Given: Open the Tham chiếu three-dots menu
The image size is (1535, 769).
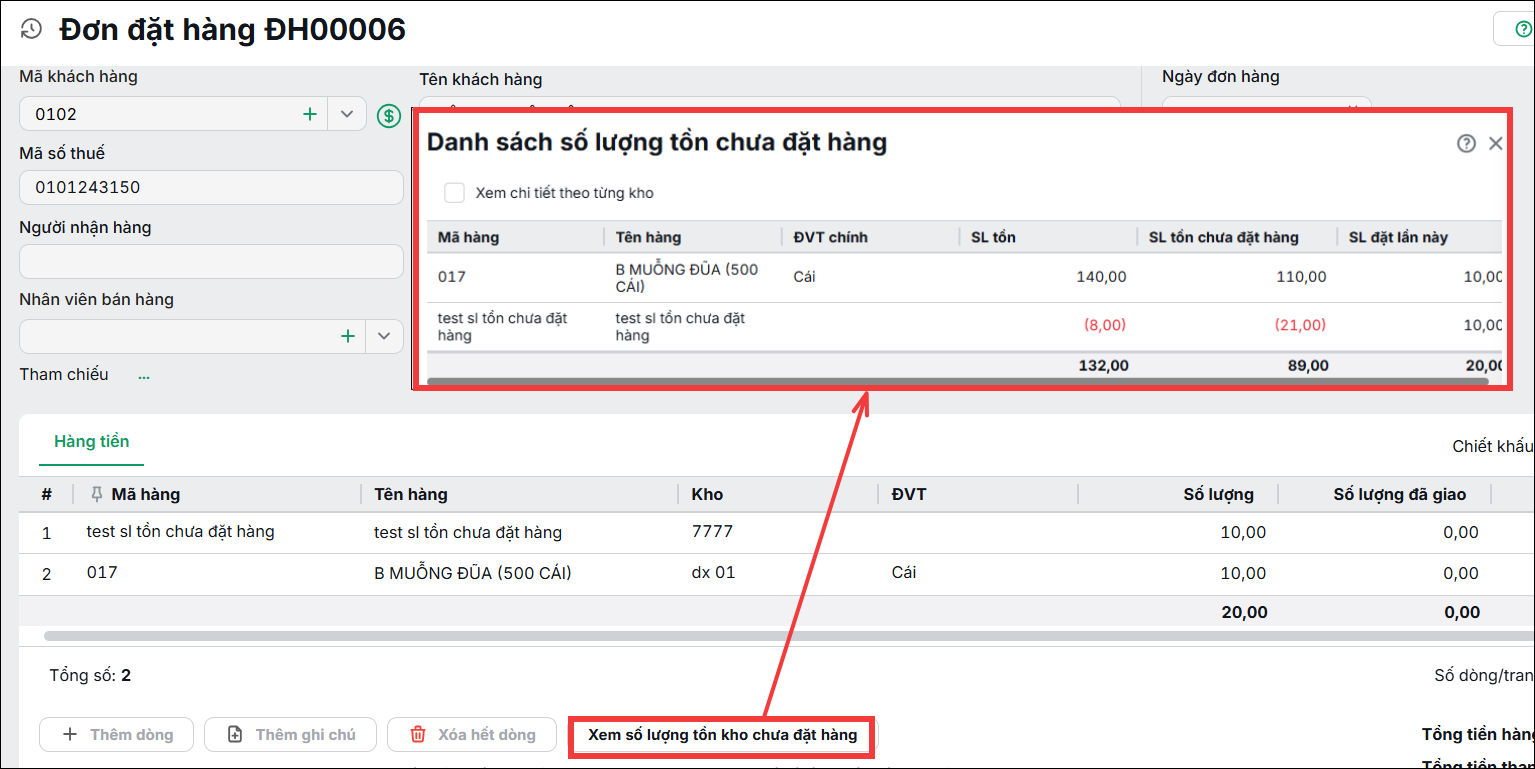Looking at the screenshot, I should (144, 376).
